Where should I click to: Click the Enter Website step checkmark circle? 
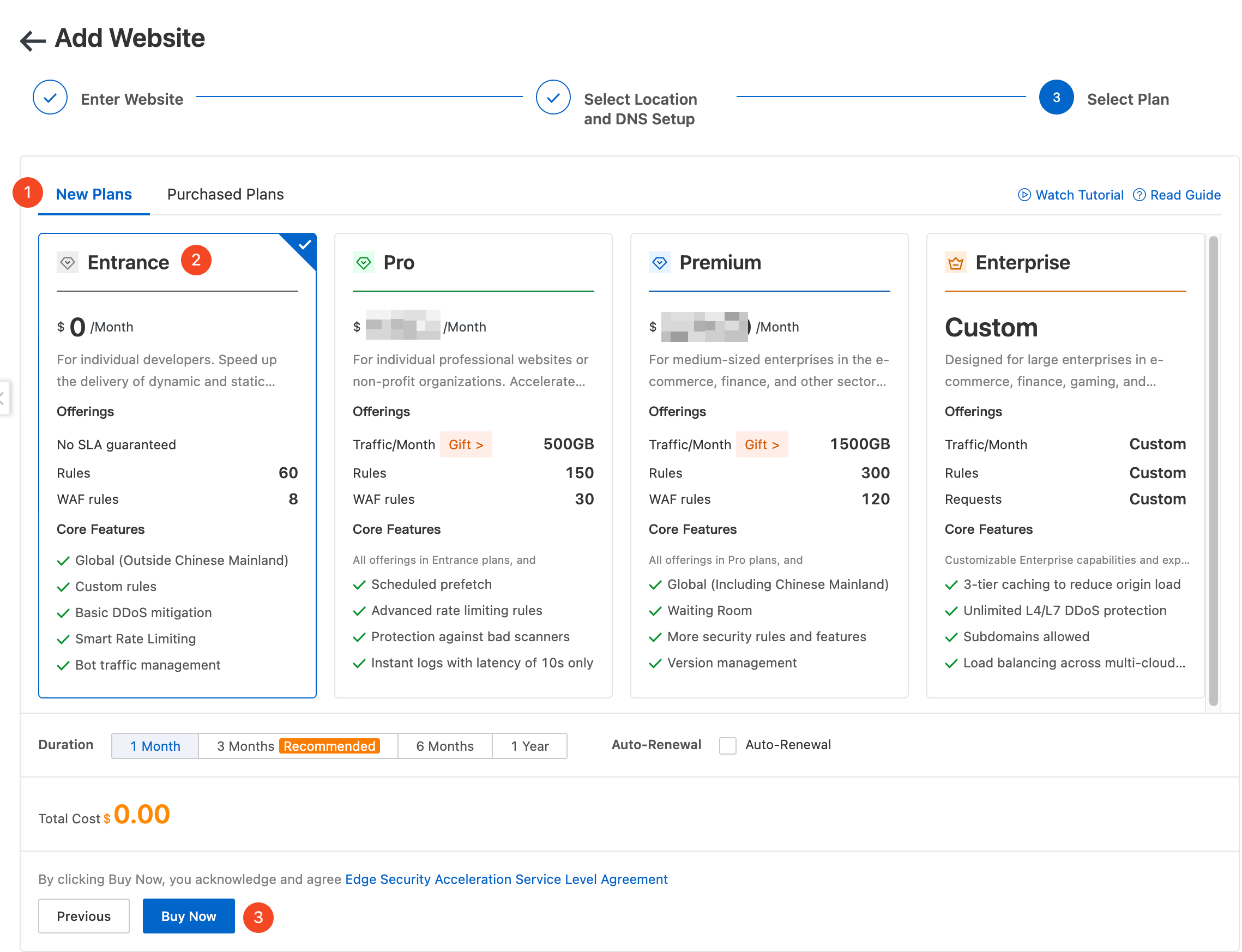(x=50, y=98)
